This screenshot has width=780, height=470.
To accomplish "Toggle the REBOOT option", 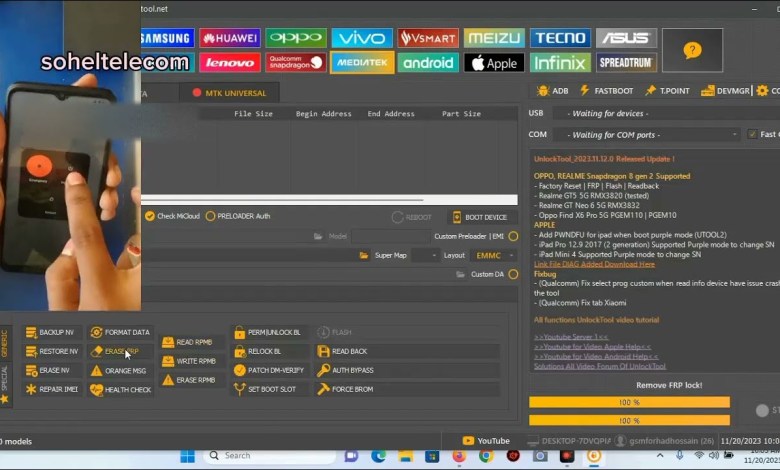I will pyautogui.click(x=411, y=217).
